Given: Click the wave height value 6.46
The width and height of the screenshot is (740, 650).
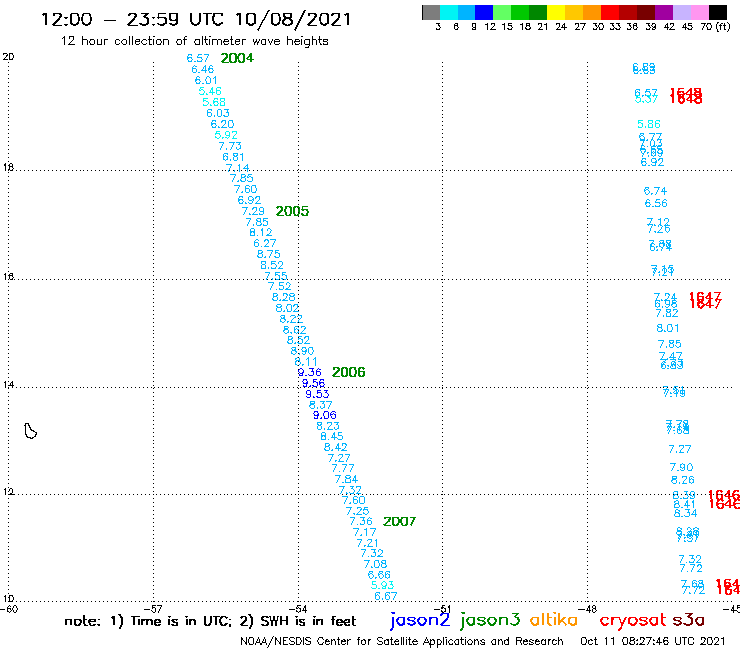Looking at the screenshot, I should [x=202, y=69].
